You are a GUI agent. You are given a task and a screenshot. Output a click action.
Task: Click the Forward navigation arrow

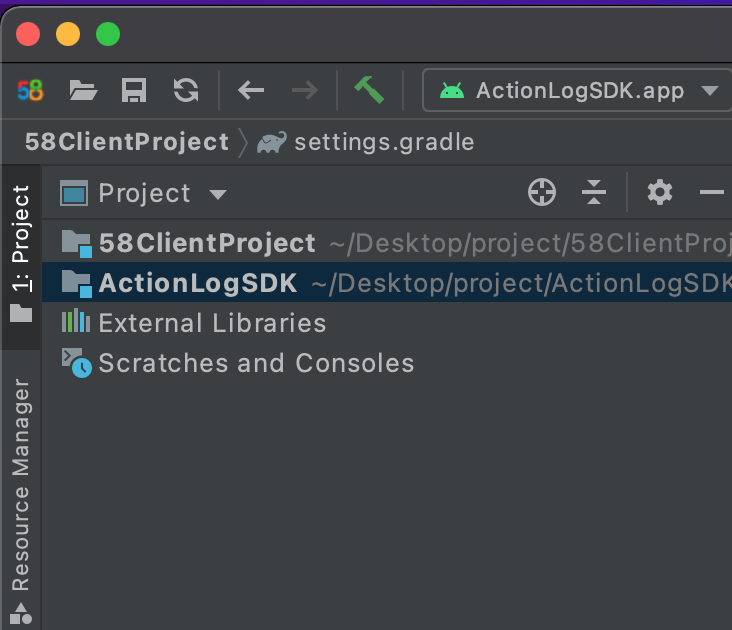pos(303,91)
